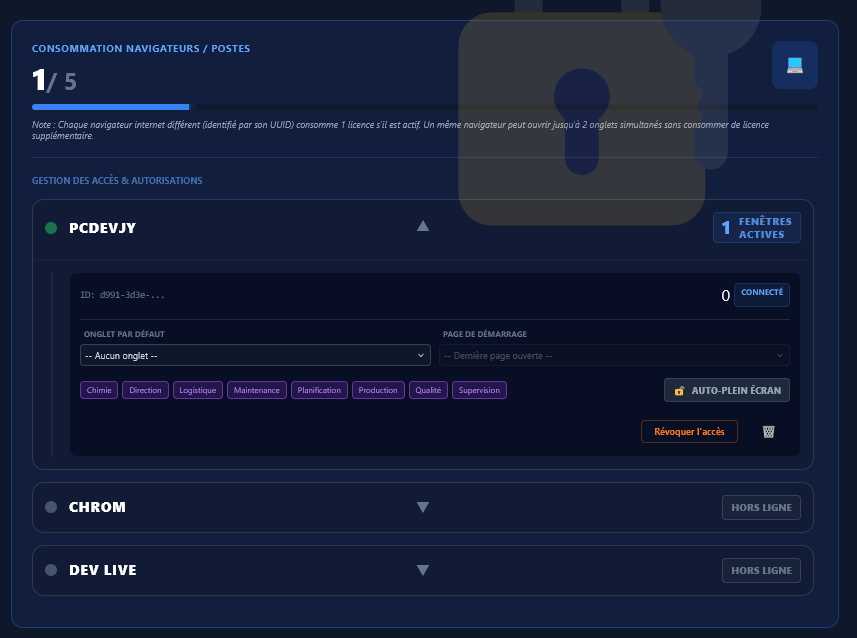This screenshot has height=638, width=857.
Task: Click green status dot next to PCDEVJY
Action: 51,228
